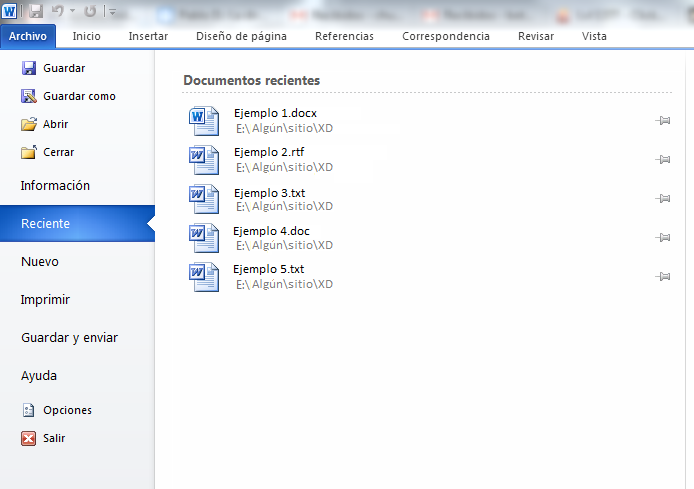Open Opciones from the sidebar
Viewport: 694px width, 489px height.
coord(28,410)
